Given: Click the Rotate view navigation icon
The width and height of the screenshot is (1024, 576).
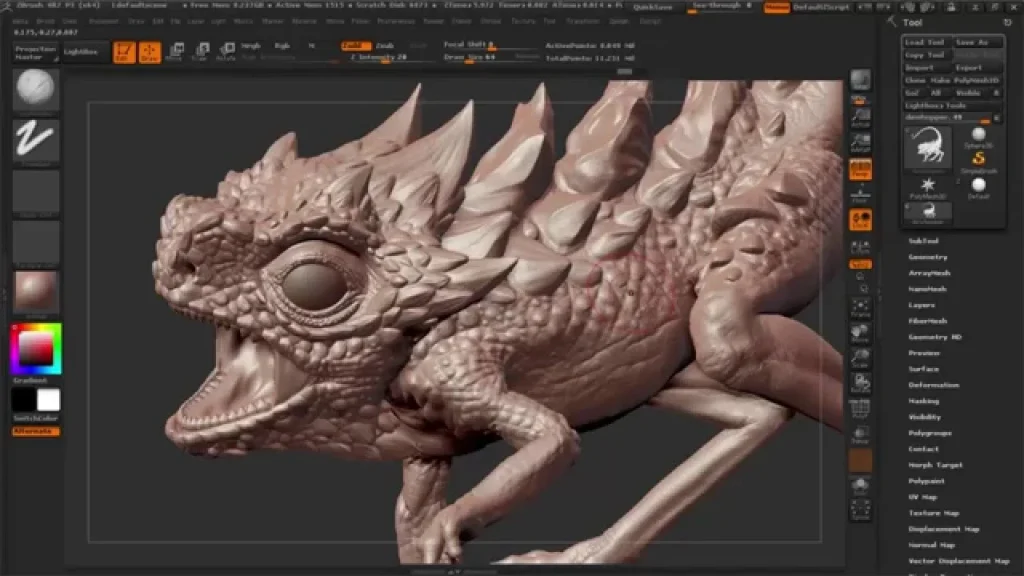Looking at the screenshot, I should tap(860, 384).
